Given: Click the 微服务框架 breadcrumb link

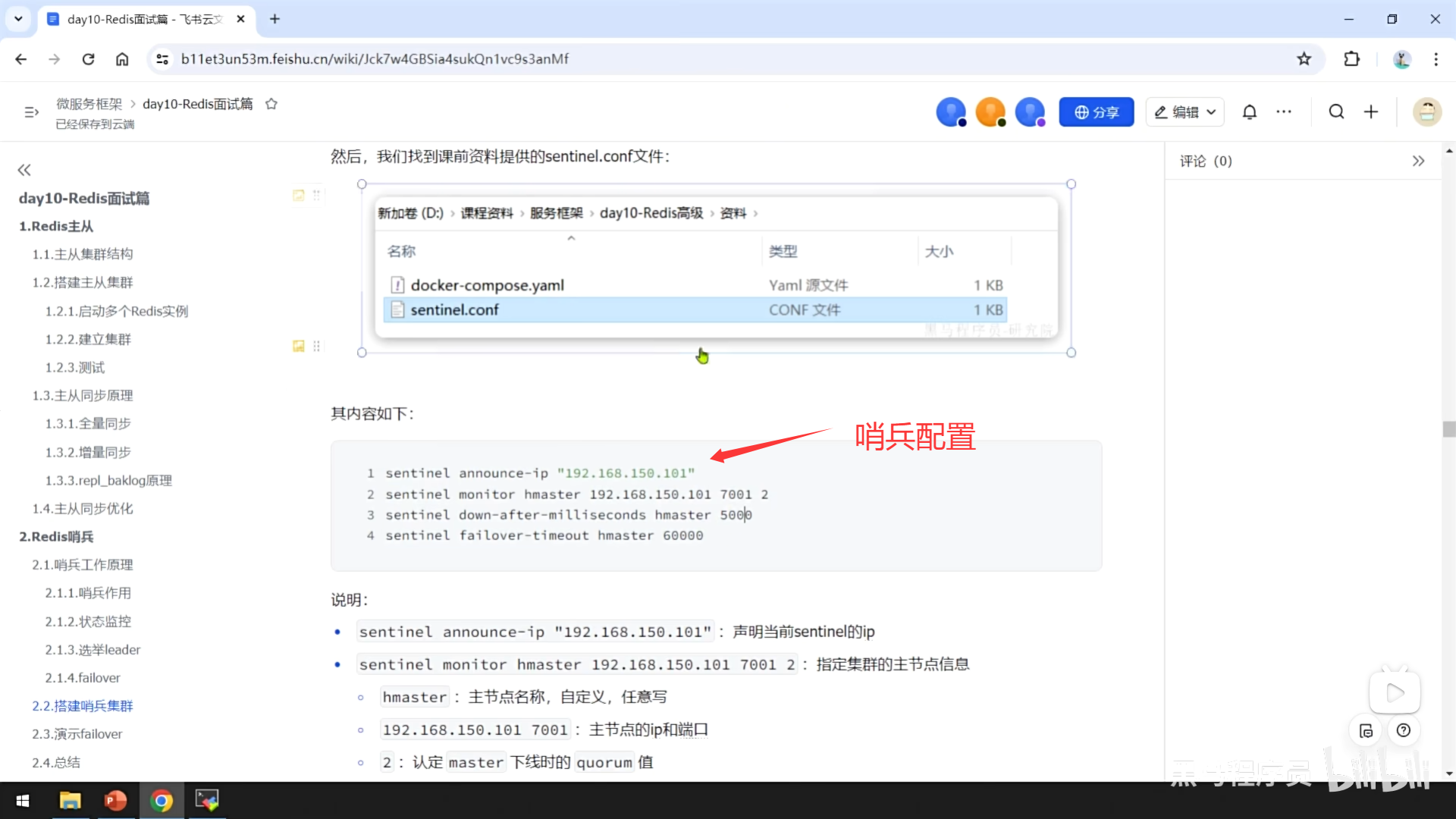Looking at the screenshot, I should coord(89,104).
